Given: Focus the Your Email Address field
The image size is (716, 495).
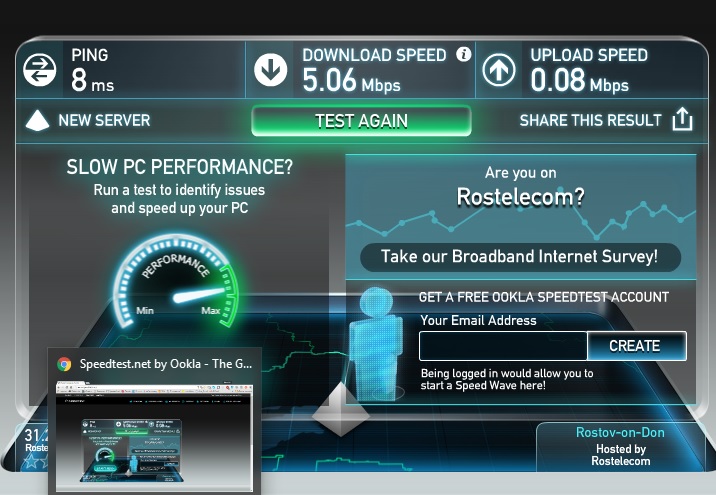Looking at the screenshot, I should [x=503, y=346].
